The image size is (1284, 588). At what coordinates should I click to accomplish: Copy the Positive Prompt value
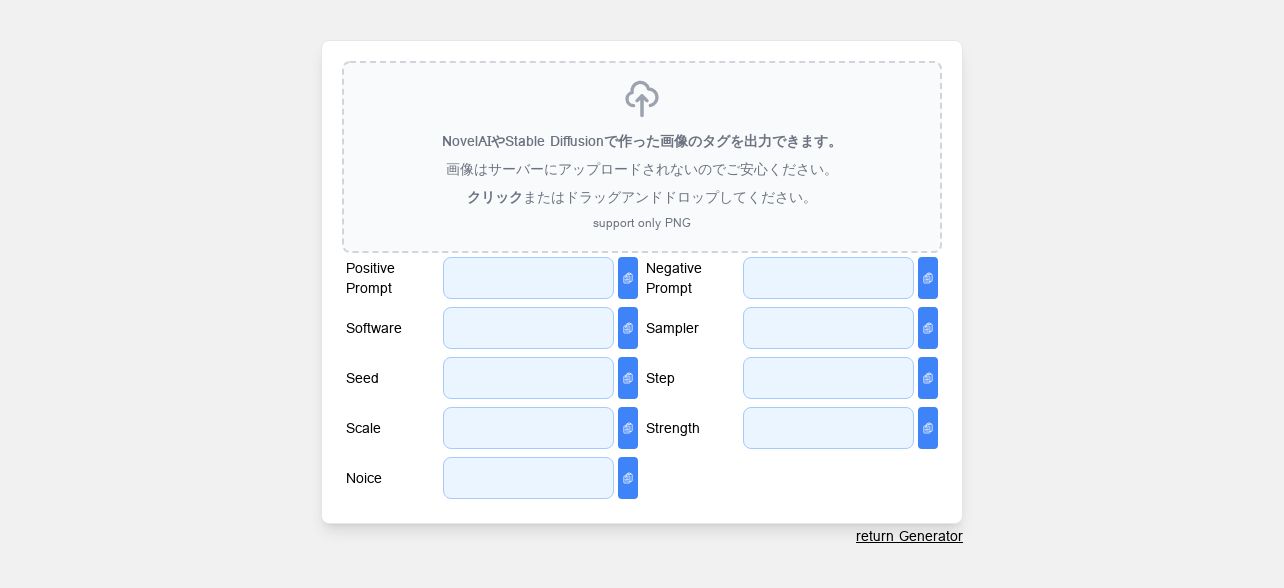click(628, 278)
